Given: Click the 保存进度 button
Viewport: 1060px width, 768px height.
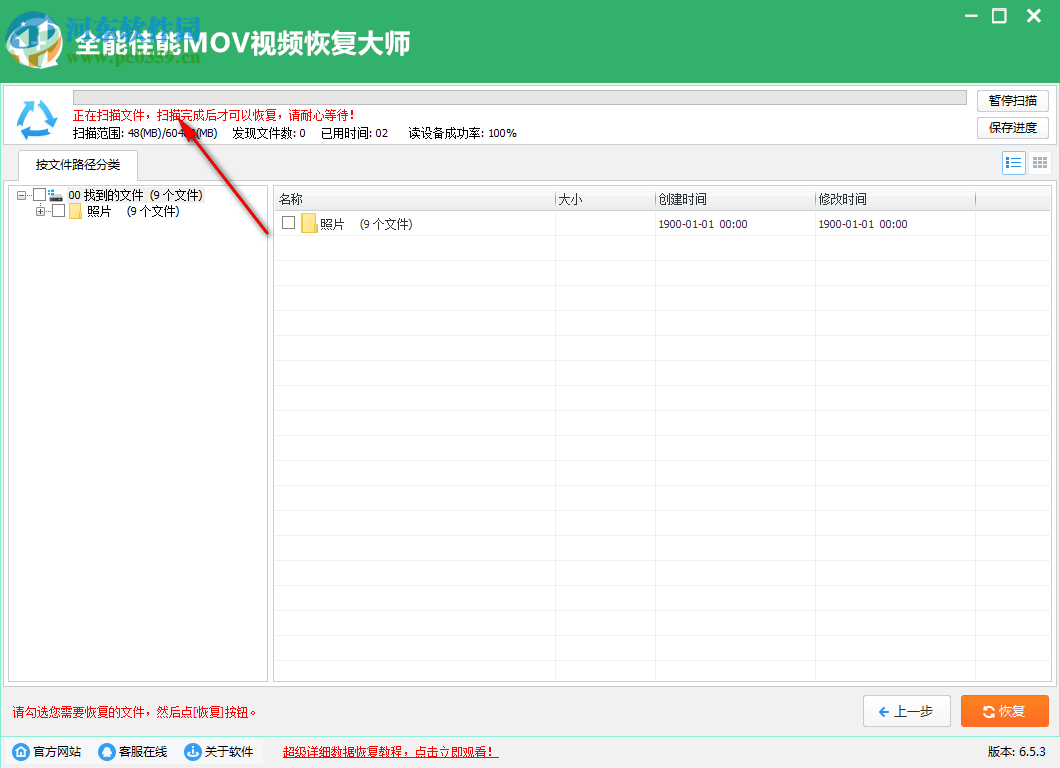Looking at the screenshot, I should pyautogui.click(x=1012, y=127).
